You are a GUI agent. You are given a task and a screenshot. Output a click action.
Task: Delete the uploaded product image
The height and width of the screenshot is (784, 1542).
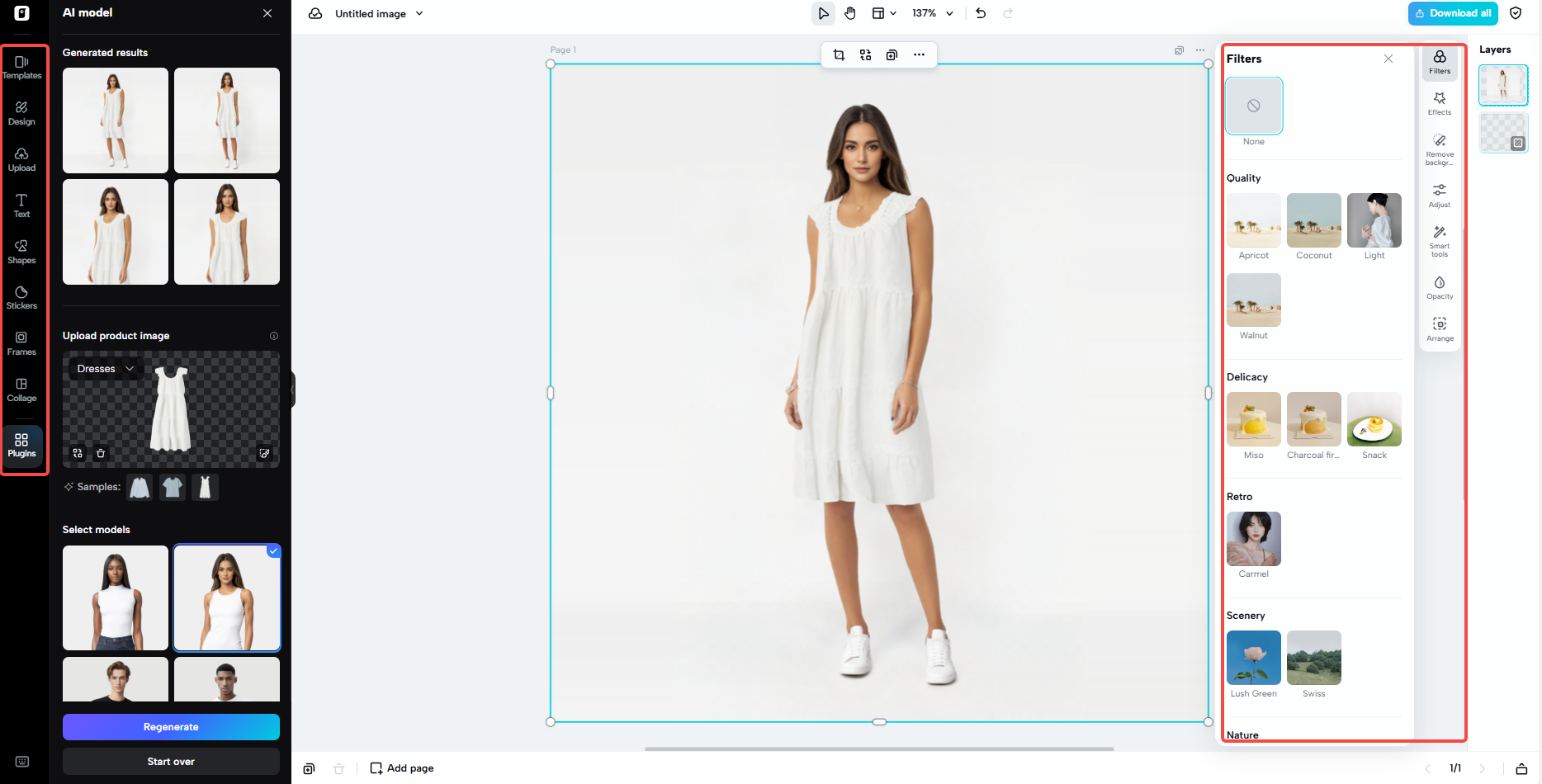[101, 453]
